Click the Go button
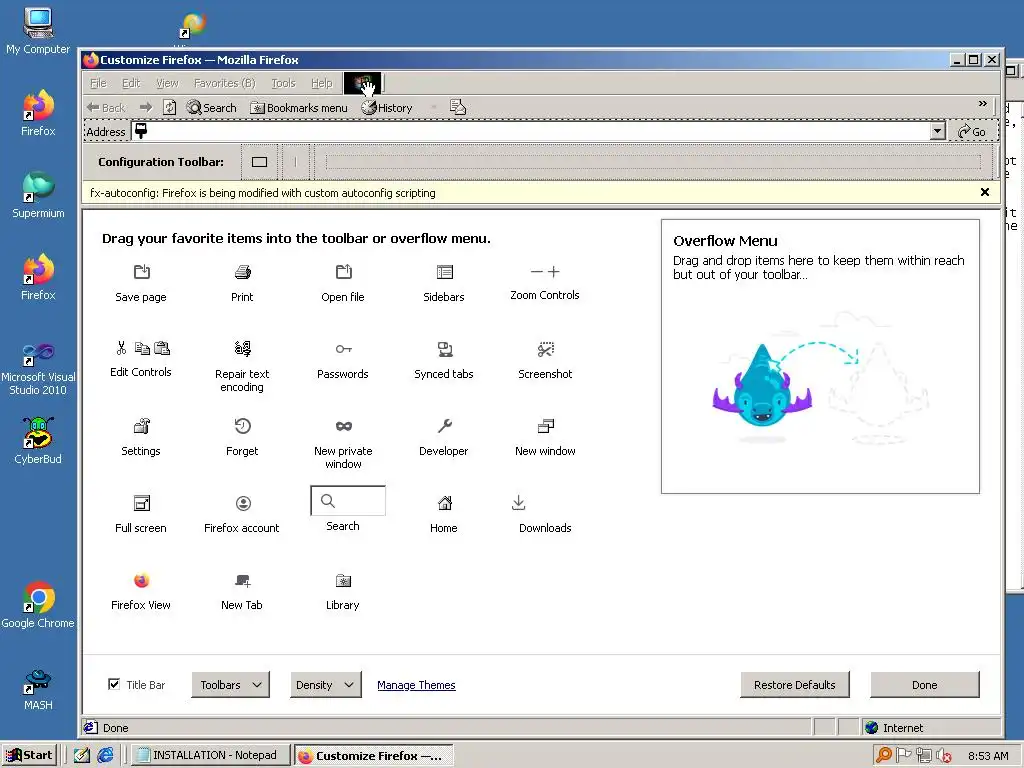This screenshot has height=768, width=1024. 972,131
